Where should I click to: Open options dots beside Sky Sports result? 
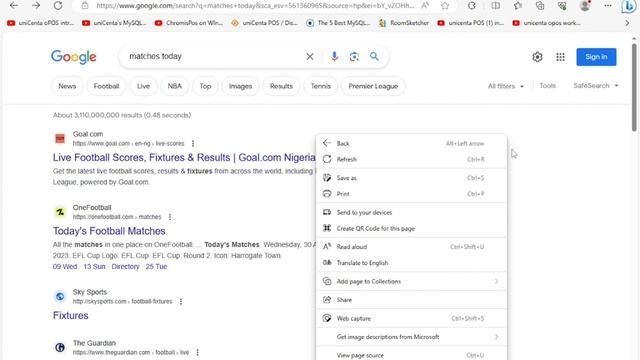[x=181, y=301]
